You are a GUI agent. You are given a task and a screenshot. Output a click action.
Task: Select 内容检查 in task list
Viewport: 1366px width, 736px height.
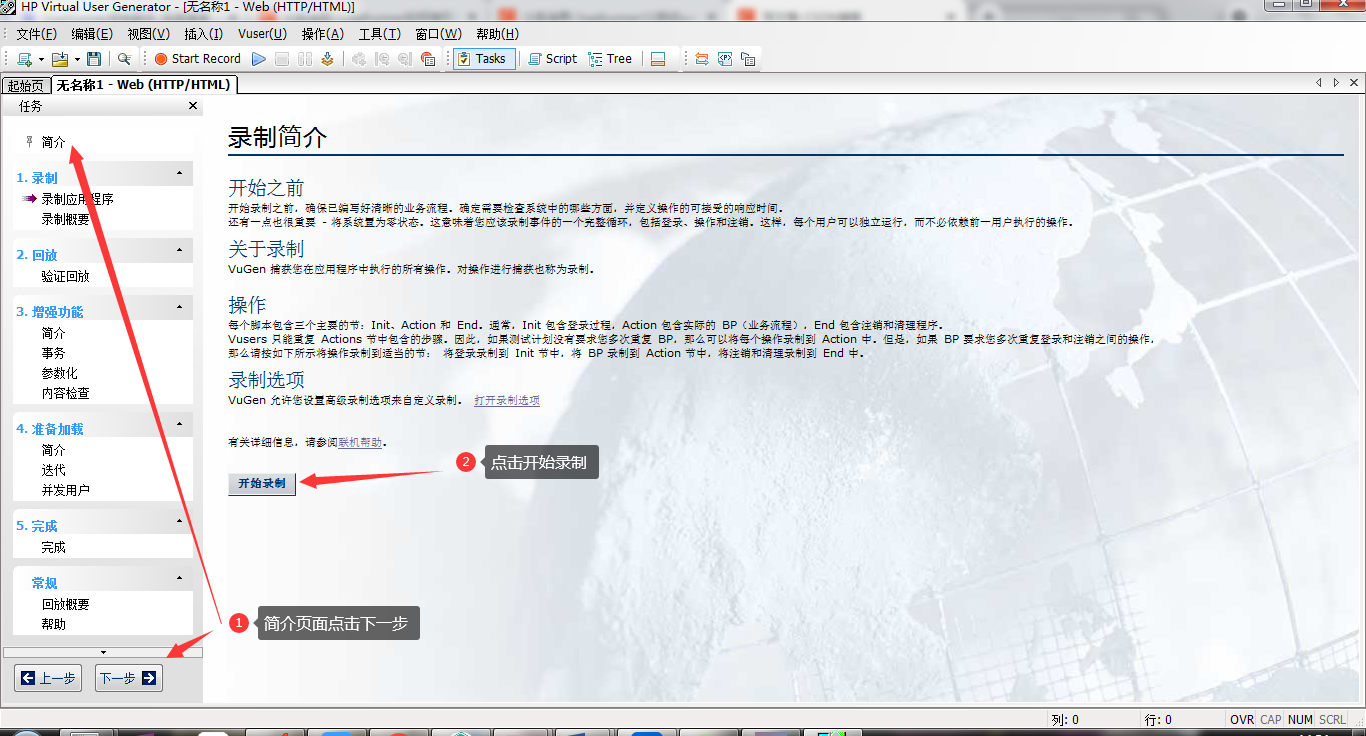pyautogui.click(x=65, y=393)
